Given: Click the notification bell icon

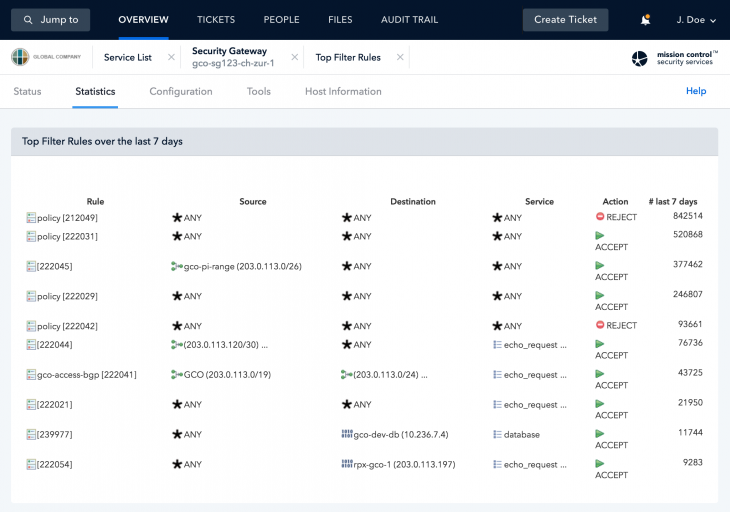Looking at the screenshot, I should coord(645,20).
